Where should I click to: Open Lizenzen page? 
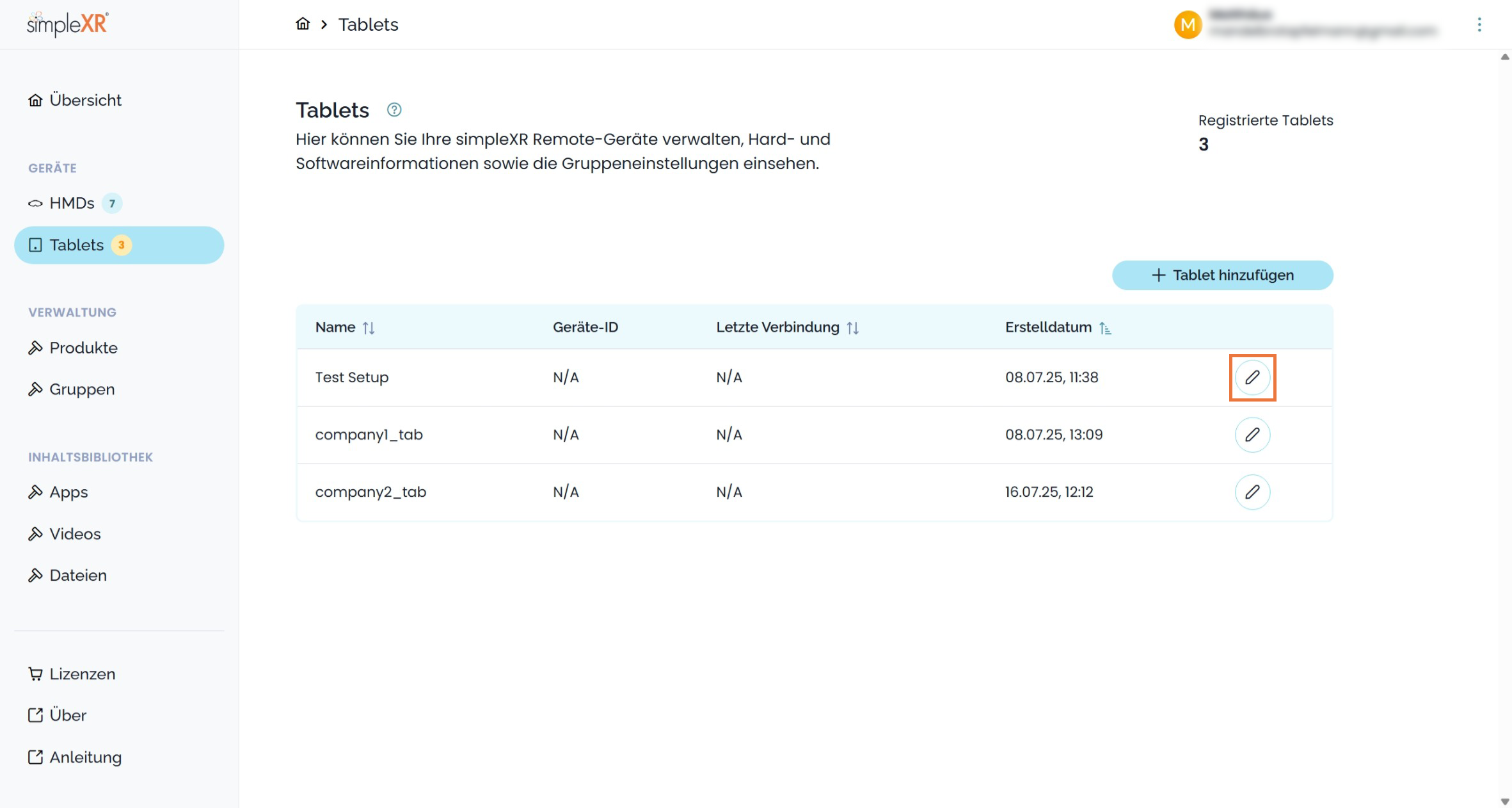pyautogui.click(x=82, y=674)
